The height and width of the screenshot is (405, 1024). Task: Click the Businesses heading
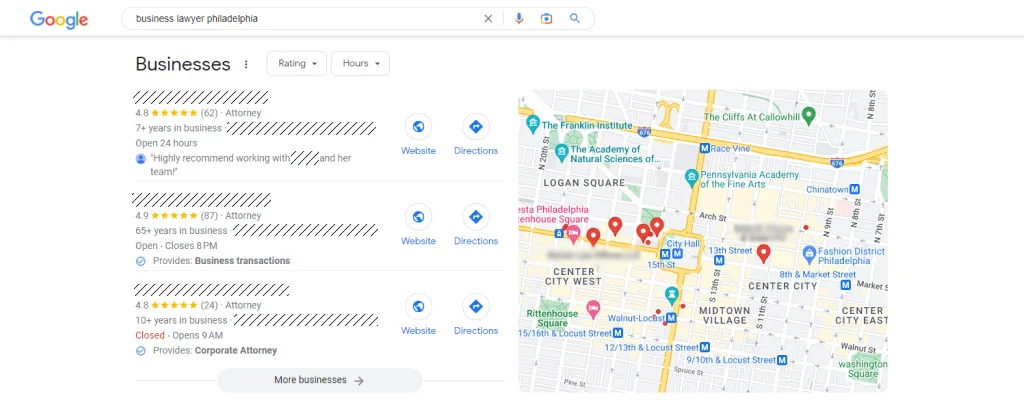pyautogui.click(x=183, y=64)
